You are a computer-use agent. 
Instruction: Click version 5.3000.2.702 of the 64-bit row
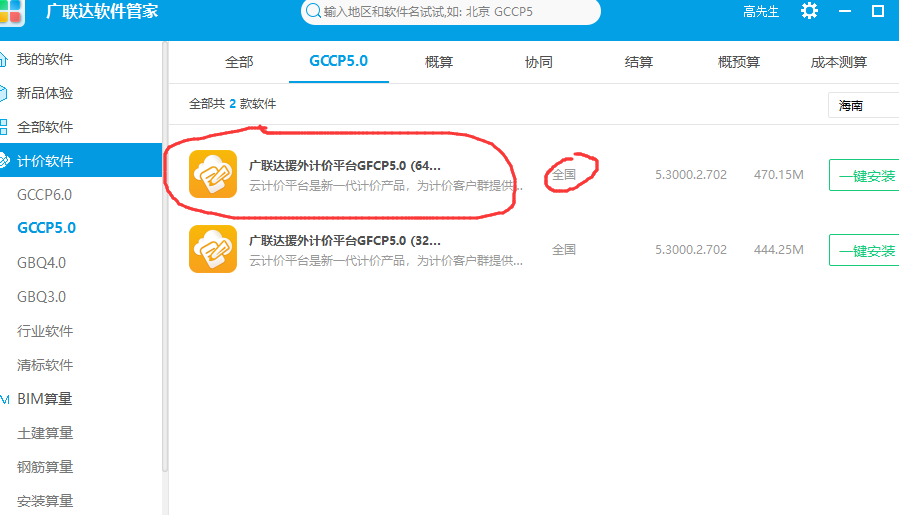(691, 174)
